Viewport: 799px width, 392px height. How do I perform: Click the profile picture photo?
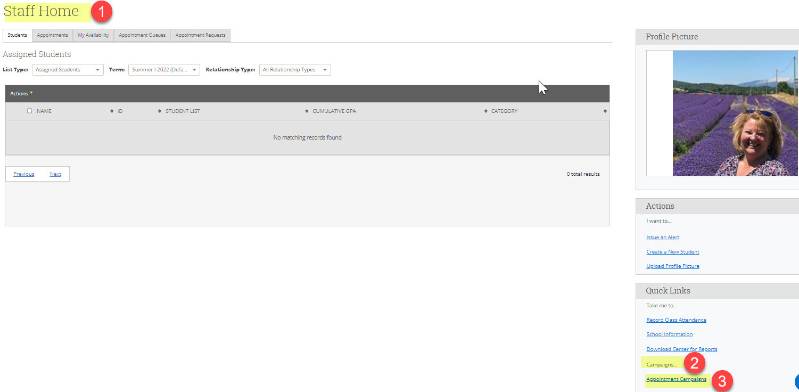pos(735,113)
